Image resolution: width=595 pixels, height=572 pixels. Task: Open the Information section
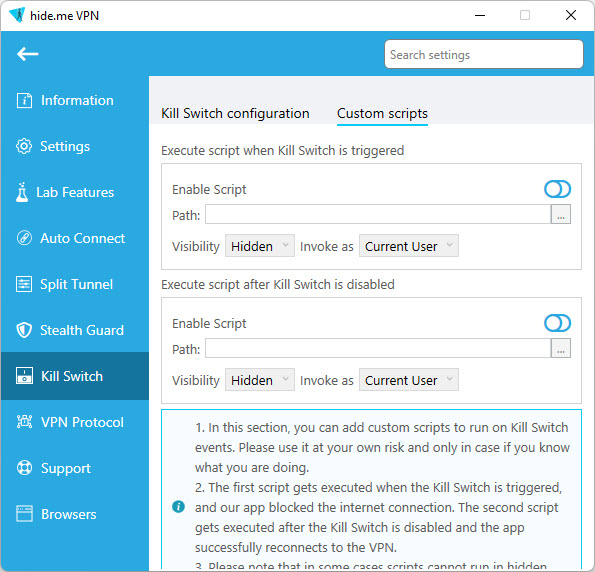[x=75, y=101]
